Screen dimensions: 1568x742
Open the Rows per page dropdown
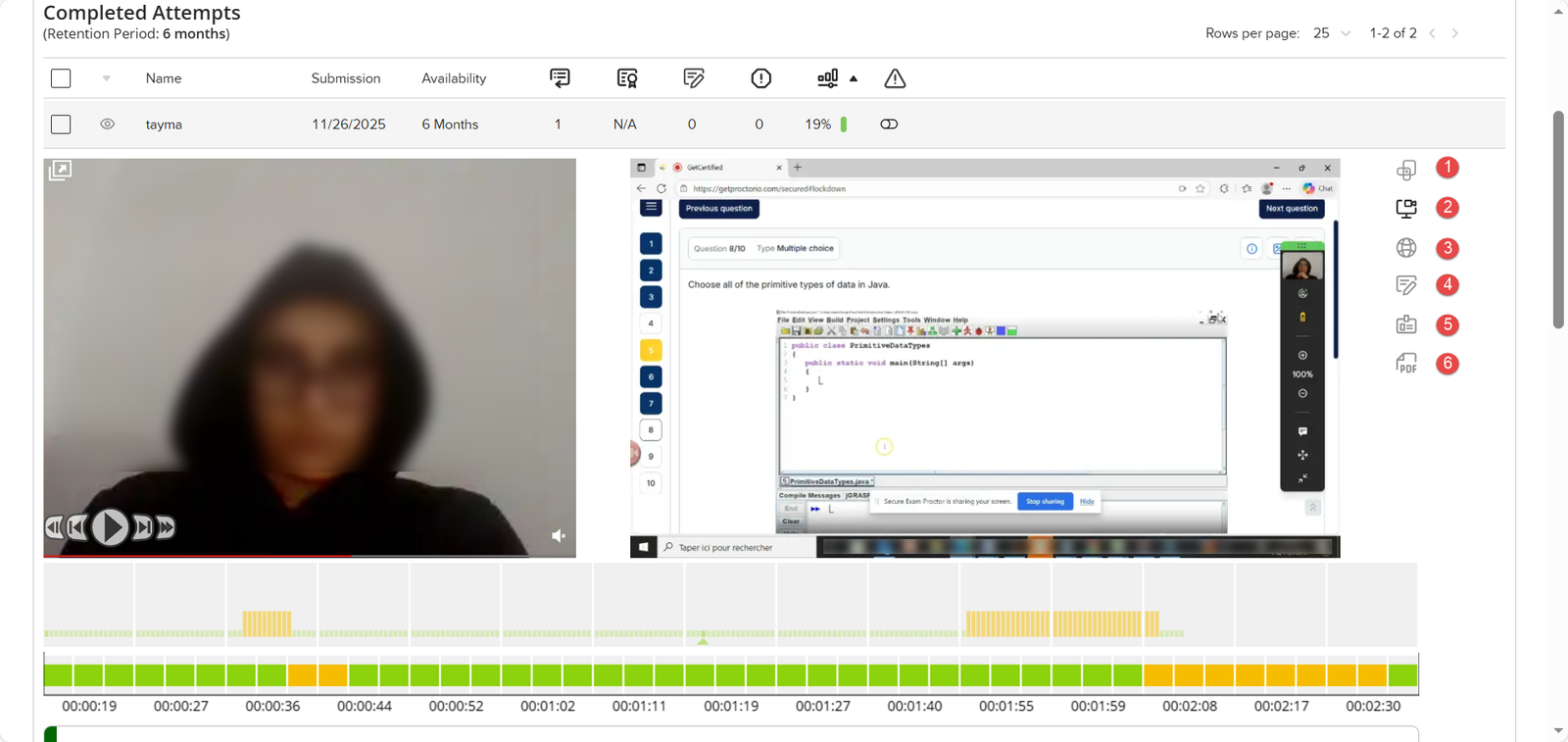click(x=1332, y=33)
